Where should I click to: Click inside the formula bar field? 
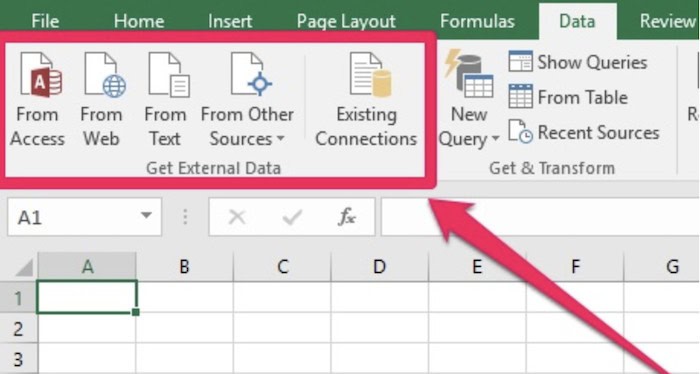(x=540, y=217)
